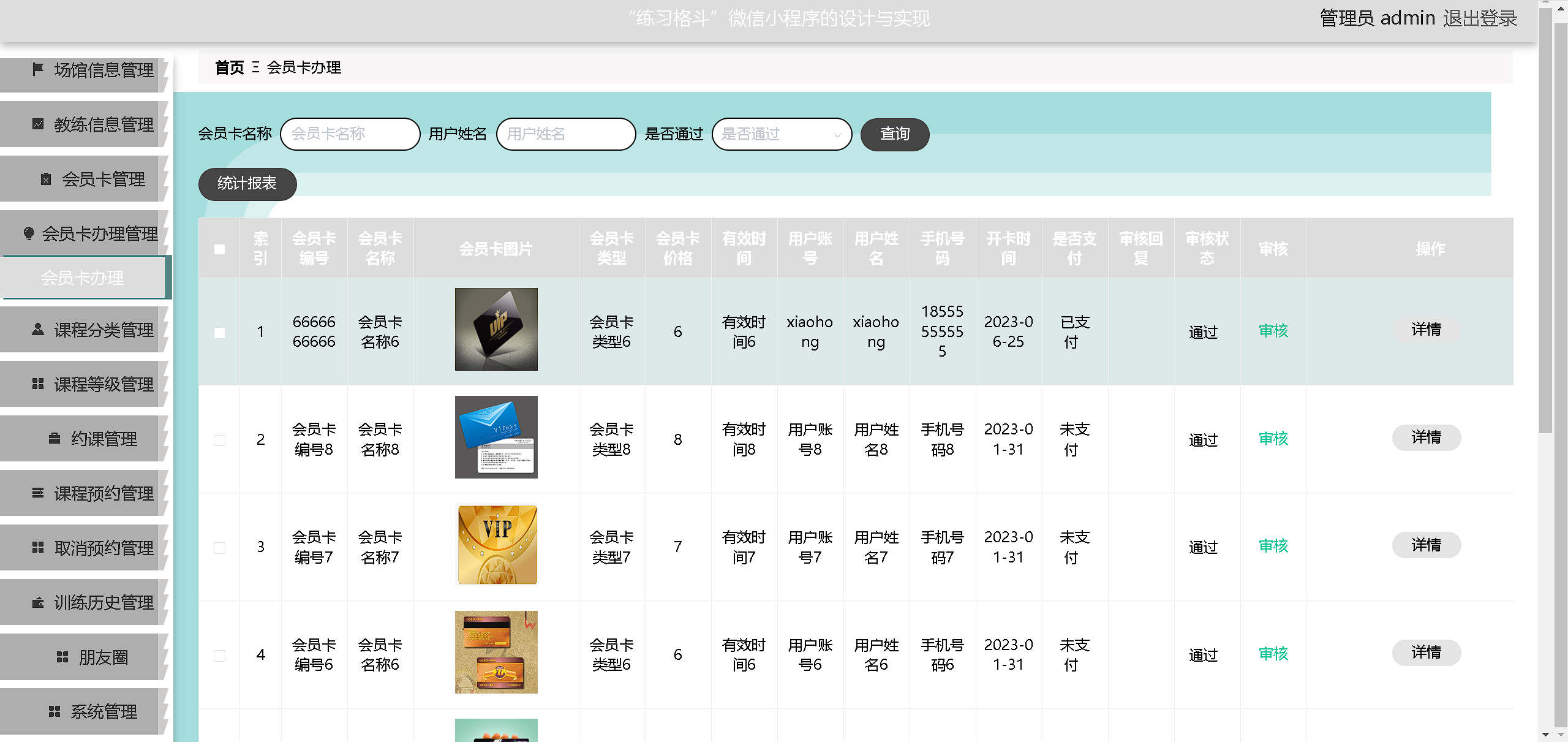
Task: Click 审核 link for row 会员卡名称6 xiaohong
Action: point(1273,331)
